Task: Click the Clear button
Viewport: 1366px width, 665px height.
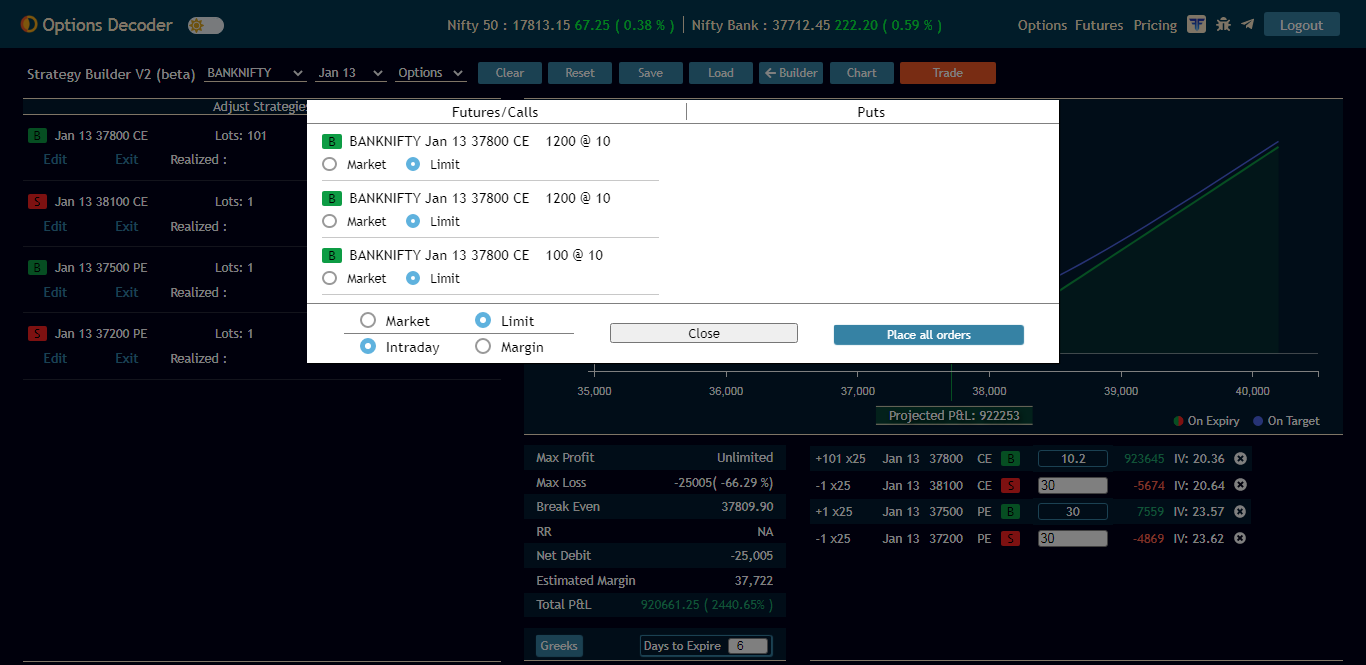Action: [x=510, y=73]
